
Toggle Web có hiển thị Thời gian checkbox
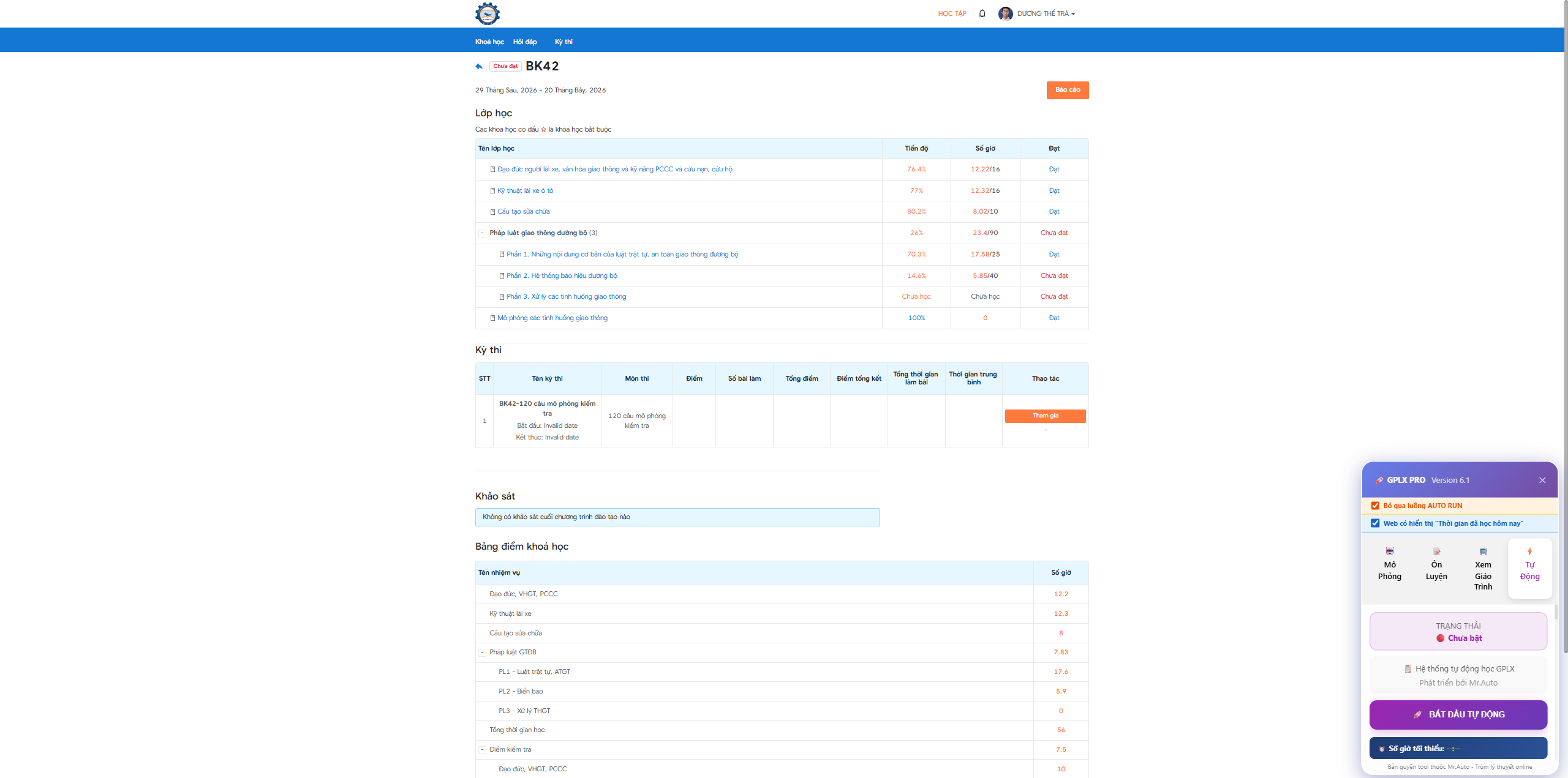pos(1375,523)
